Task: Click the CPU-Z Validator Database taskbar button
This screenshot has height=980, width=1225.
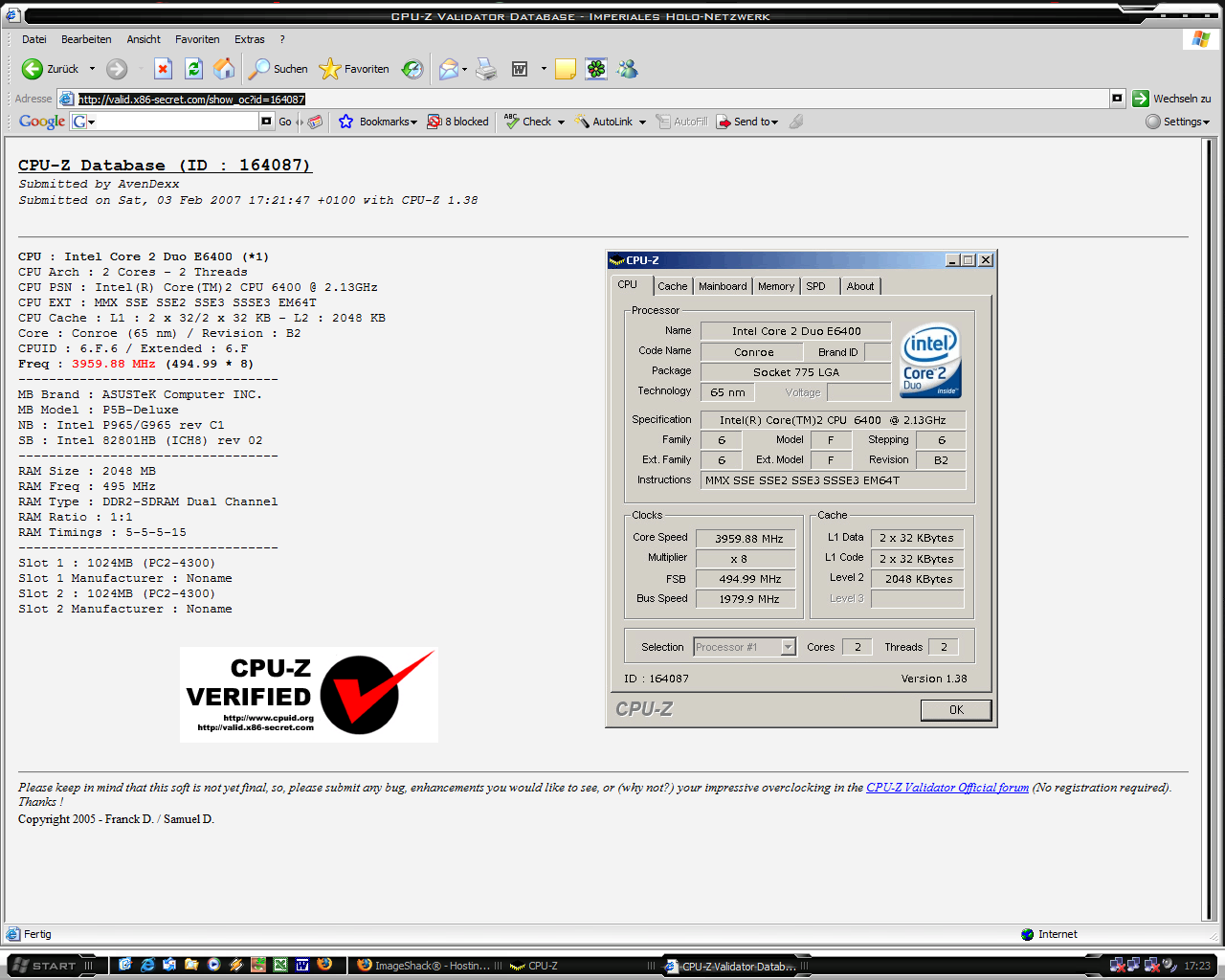Action: point(737,966)
